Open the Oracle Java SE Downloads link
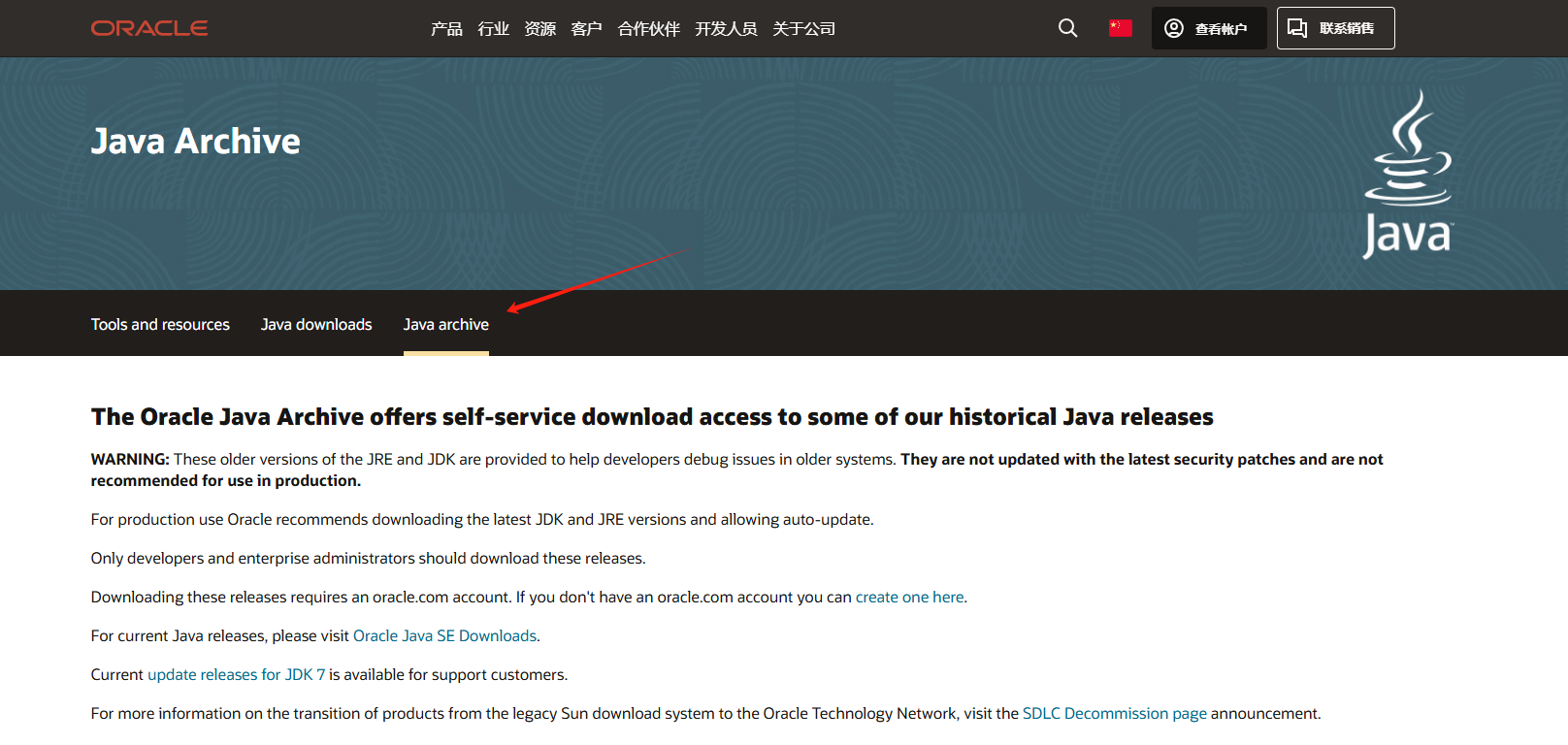Viewport: 1568px width, 745px height. point(444,636)
